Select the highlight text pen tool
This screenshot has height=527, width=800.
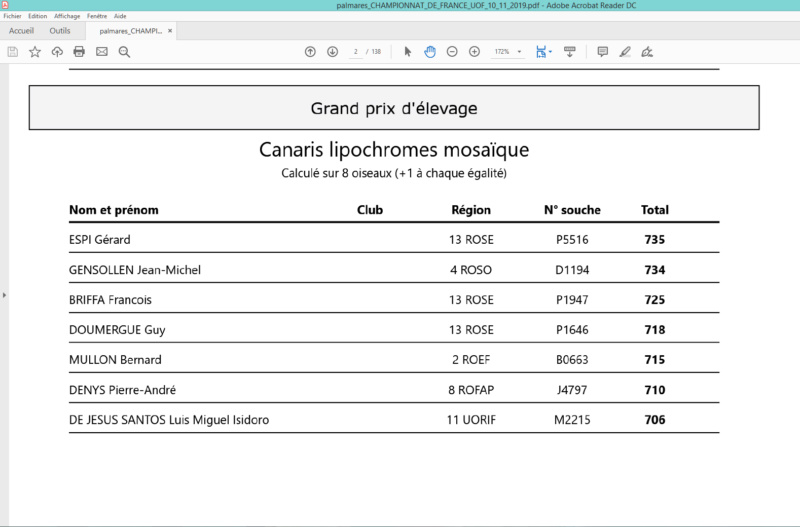(625, 52)
